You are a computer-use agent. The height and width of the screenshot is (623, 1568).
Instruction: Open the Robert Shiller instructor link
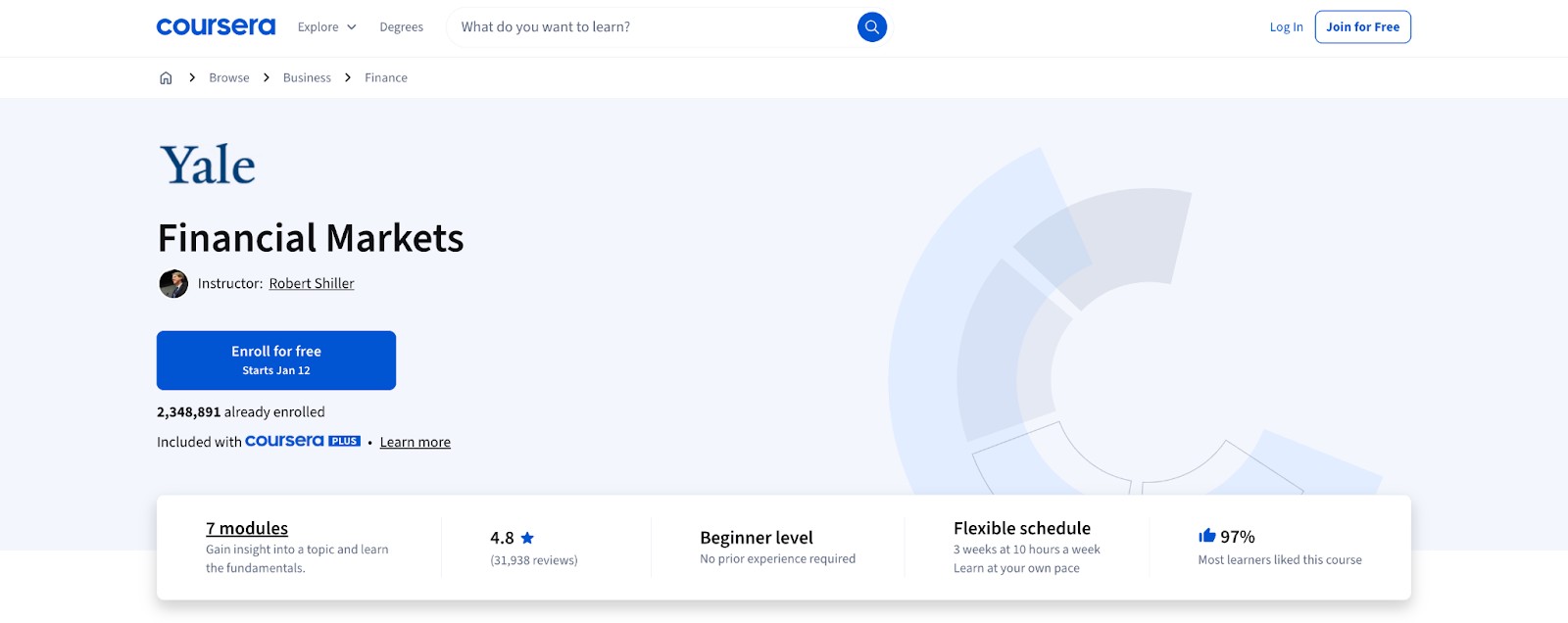pos(312,283)
